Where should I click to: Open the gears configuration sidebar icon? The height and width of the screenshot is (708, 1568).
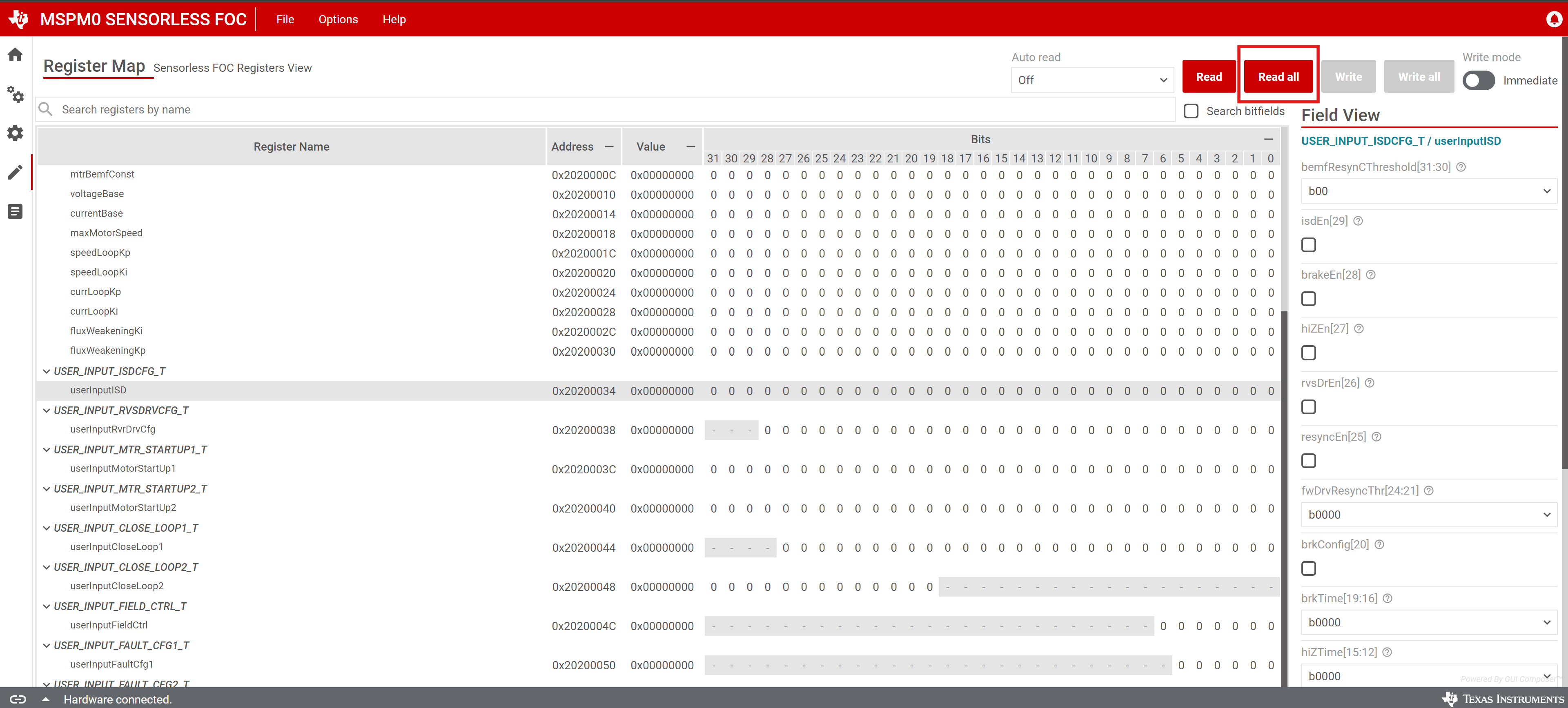15,94
